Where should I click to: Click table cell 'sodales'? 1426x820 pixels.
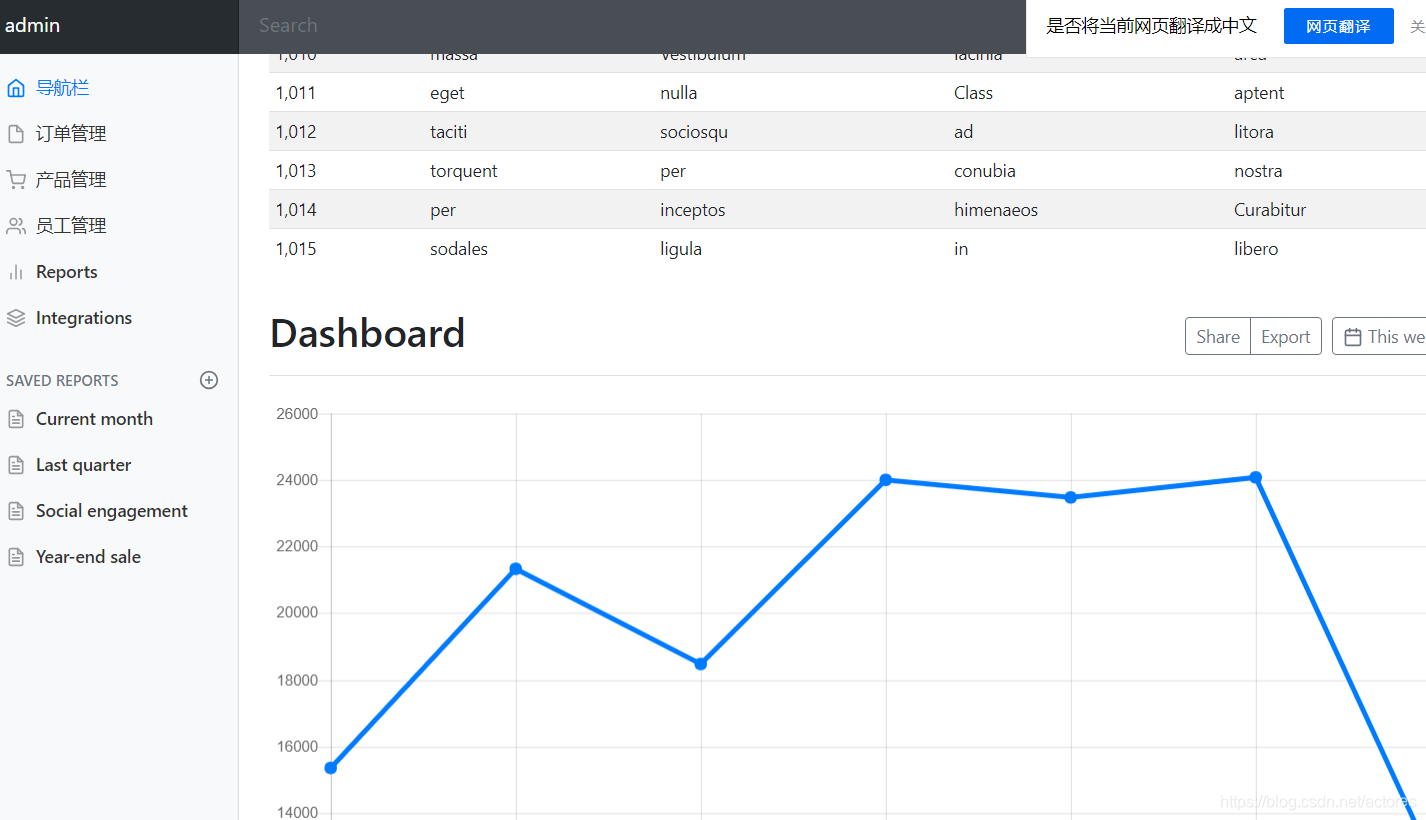459,249
